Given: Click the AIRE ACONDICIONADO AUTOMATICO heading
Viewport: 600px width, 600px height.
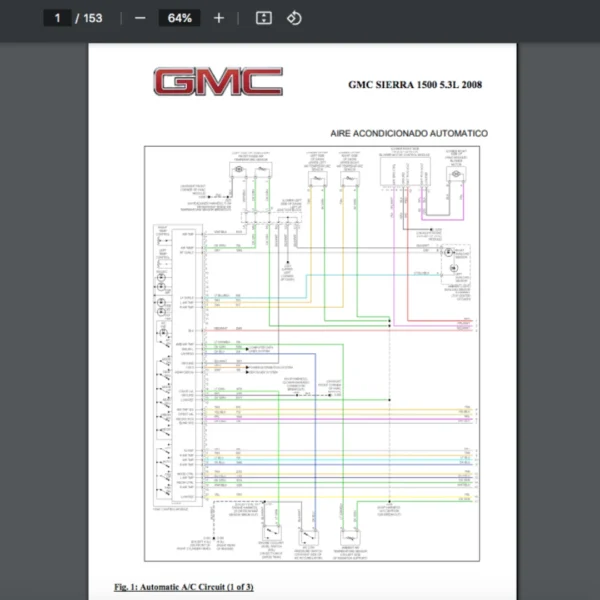Looking at the screenshot, I should coord(408,133).
